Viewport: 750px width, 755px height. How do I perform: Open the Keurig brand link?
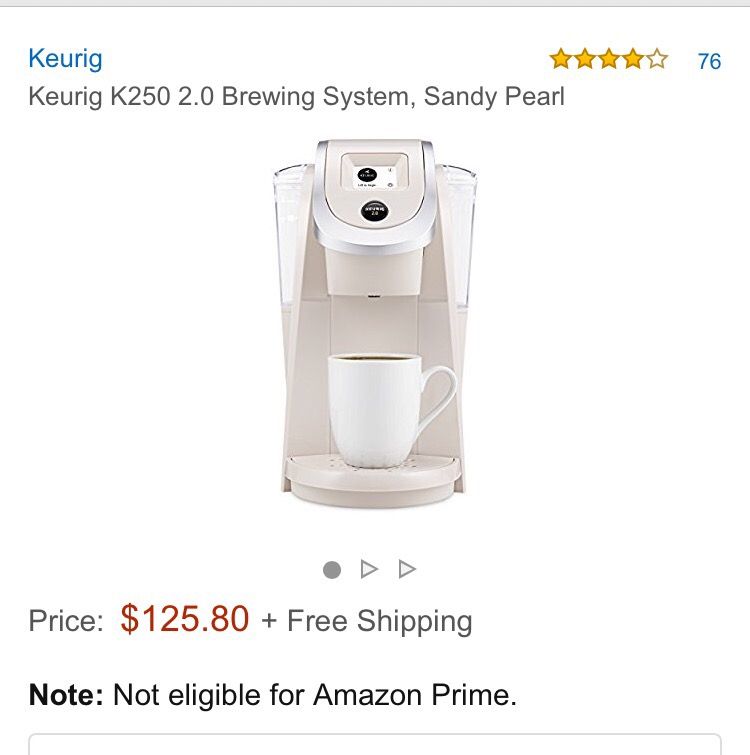65,59
